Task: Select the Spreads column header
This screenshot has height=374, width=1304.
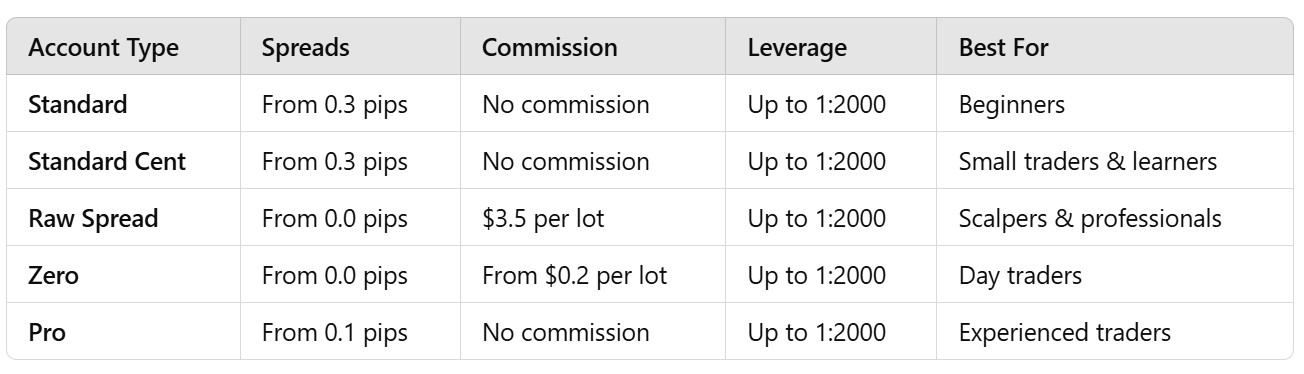Action: tap(305, 47)
